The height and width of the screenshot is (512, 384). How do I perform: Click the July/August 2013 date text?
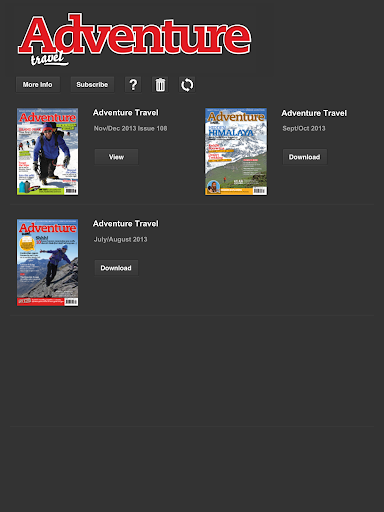click(120, 239)
